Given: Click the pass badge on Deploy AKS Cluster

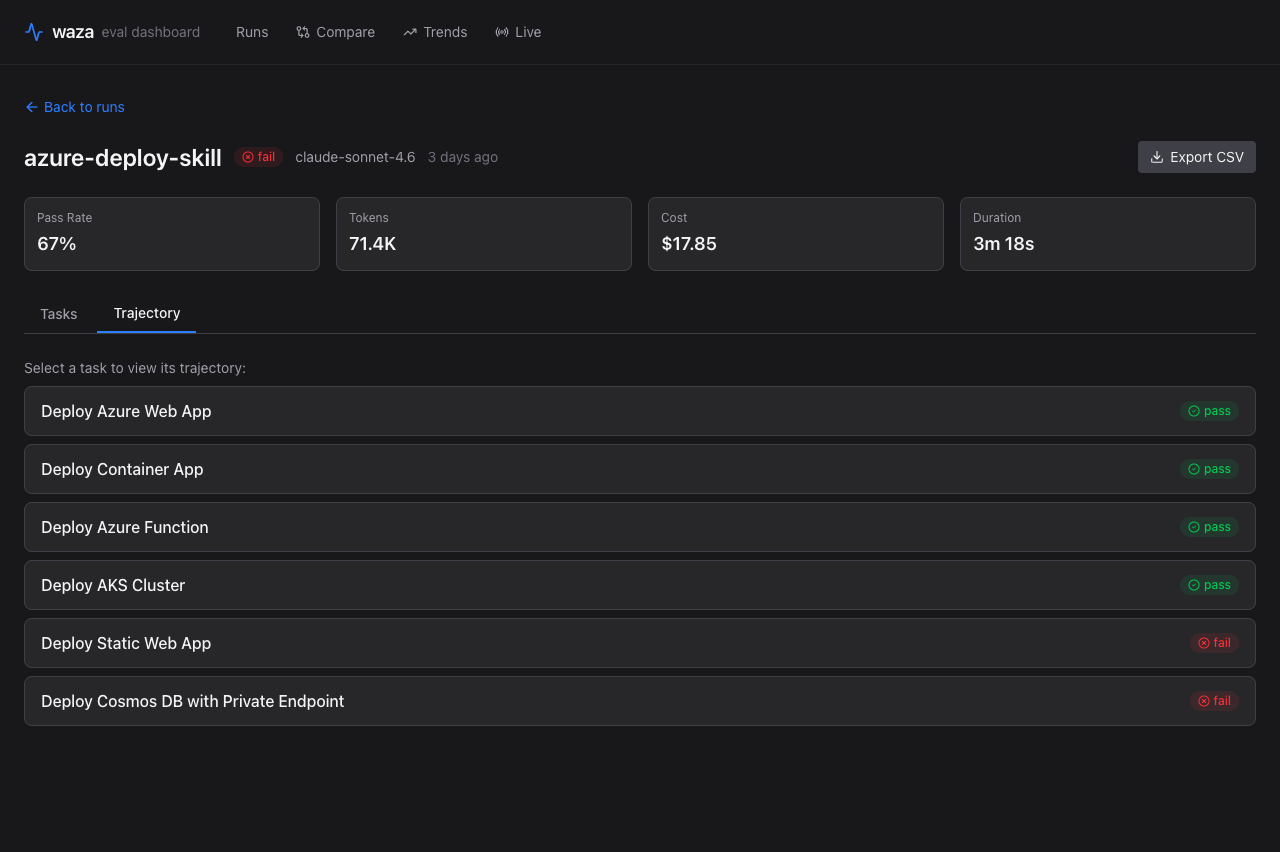Looking at the screenshot, I should [x=1209, y=585].
